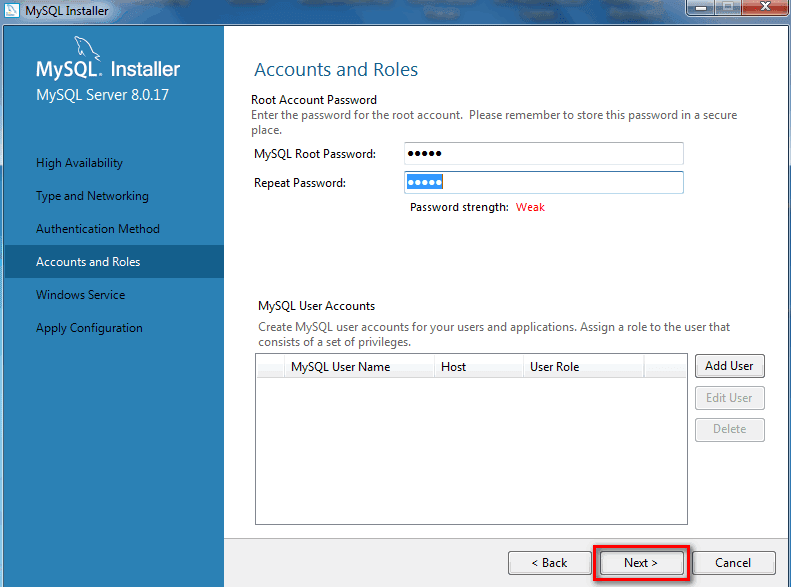Image resolution: width=791 pixels, height=587 pixels.
Task: Minimize the MySQL Installer window
Action: 701,7
